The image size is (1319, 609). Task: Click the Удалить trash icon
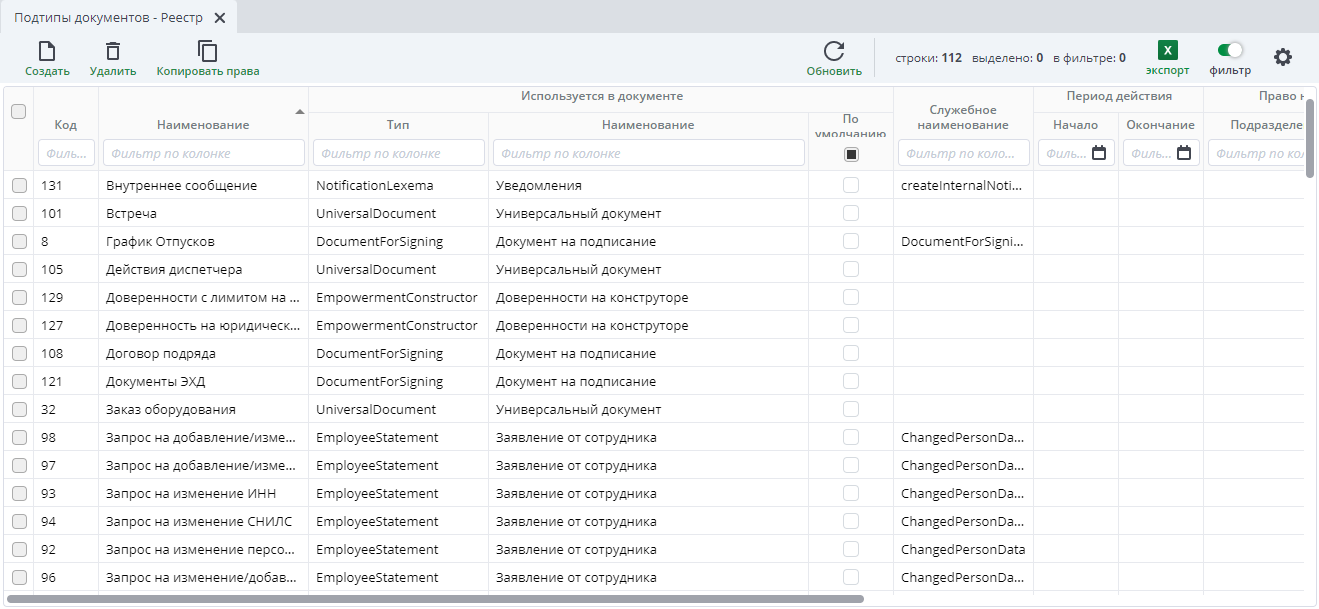[x=113, y=52]
